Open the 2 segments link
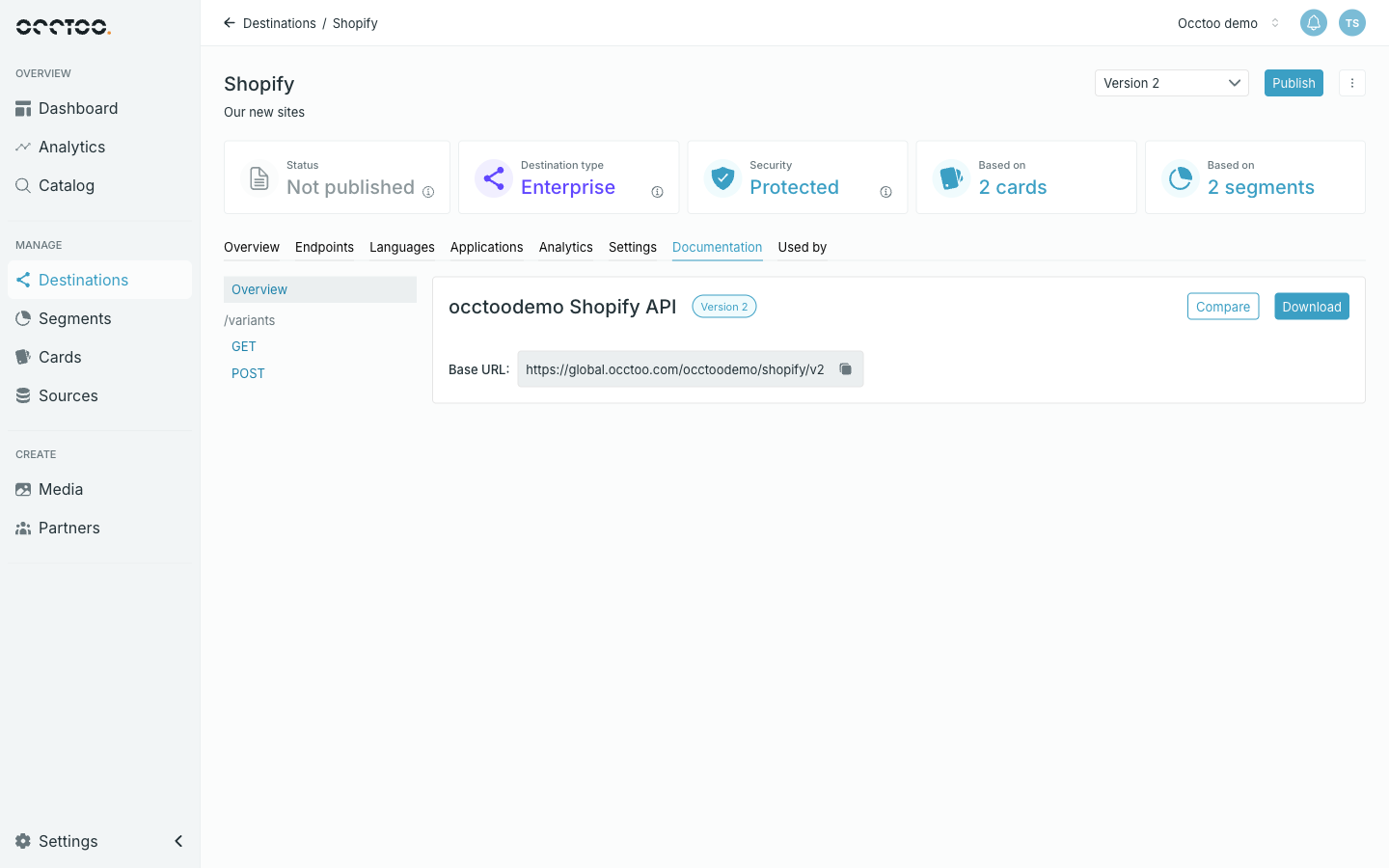Screen dimensions: 1389x868 [1261, 187]
